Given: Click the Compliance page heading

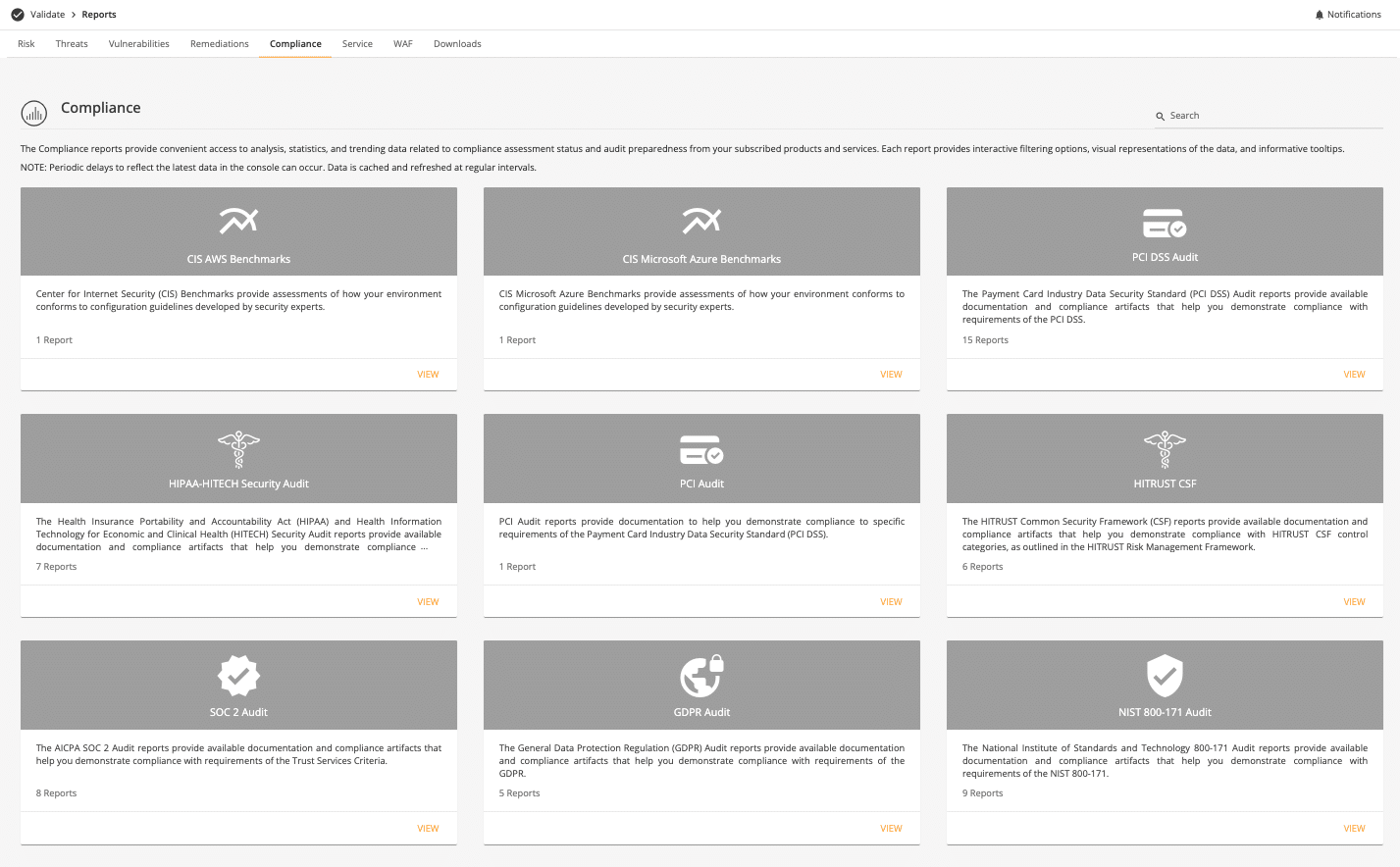Looking at the screenshot, I should coord(100,108).
